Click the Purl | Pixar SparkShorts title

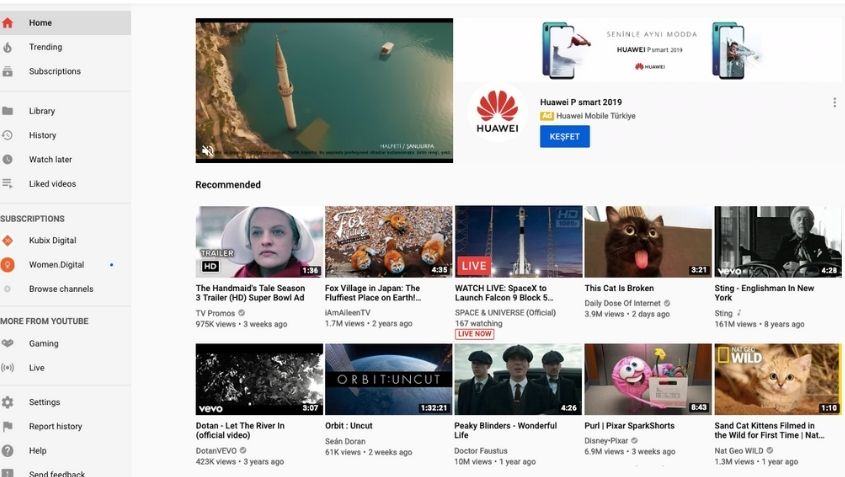(629, 426)
